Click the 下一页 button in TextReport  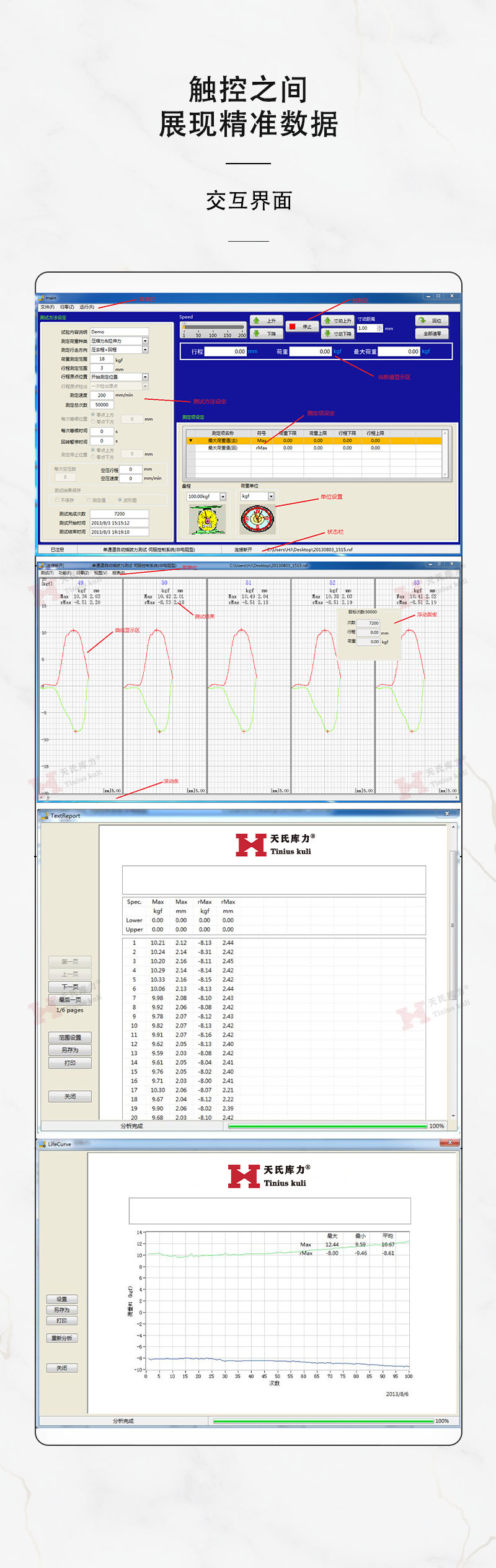pos(70,987)
